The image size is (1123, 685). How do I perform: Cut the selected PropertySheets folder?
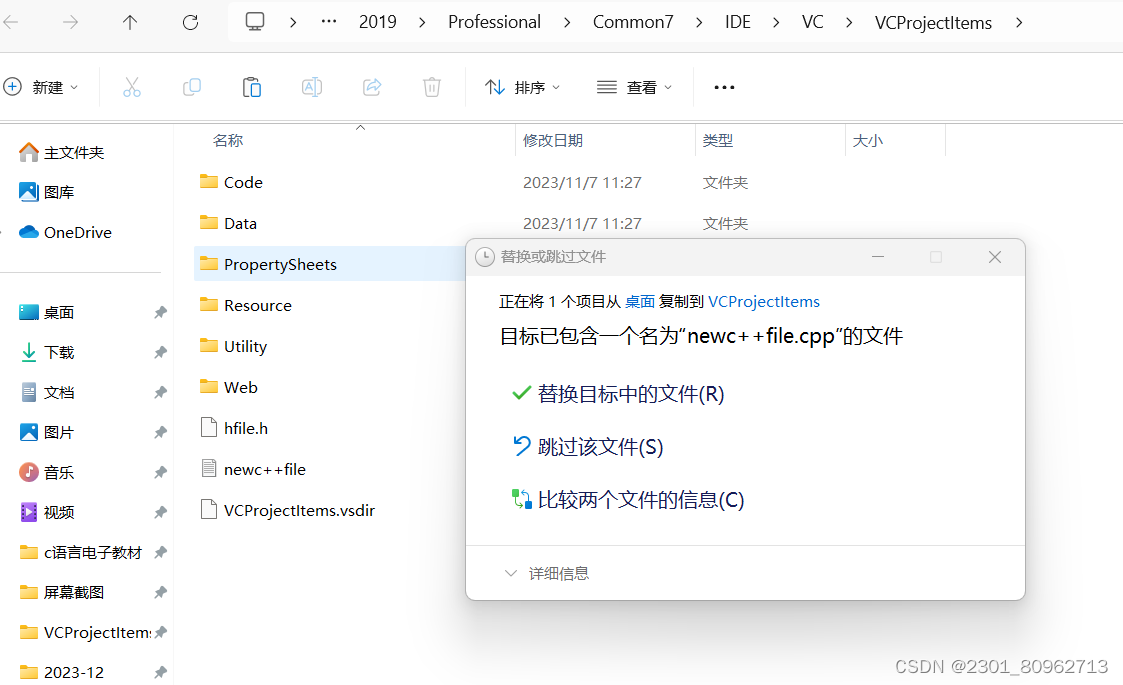click(132, 87)
